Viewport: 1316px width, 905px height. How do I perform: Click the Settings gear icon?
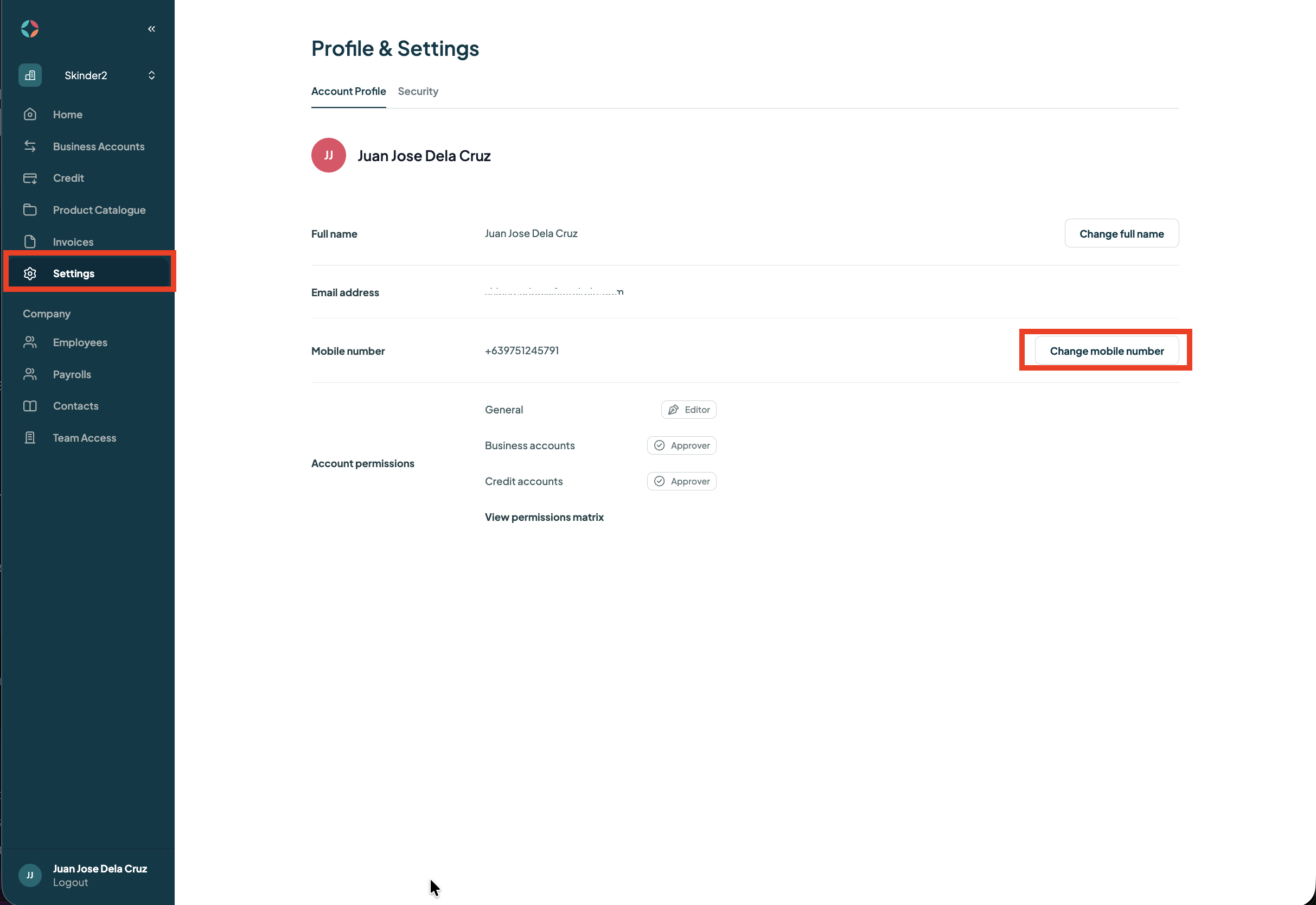(30, 273)
